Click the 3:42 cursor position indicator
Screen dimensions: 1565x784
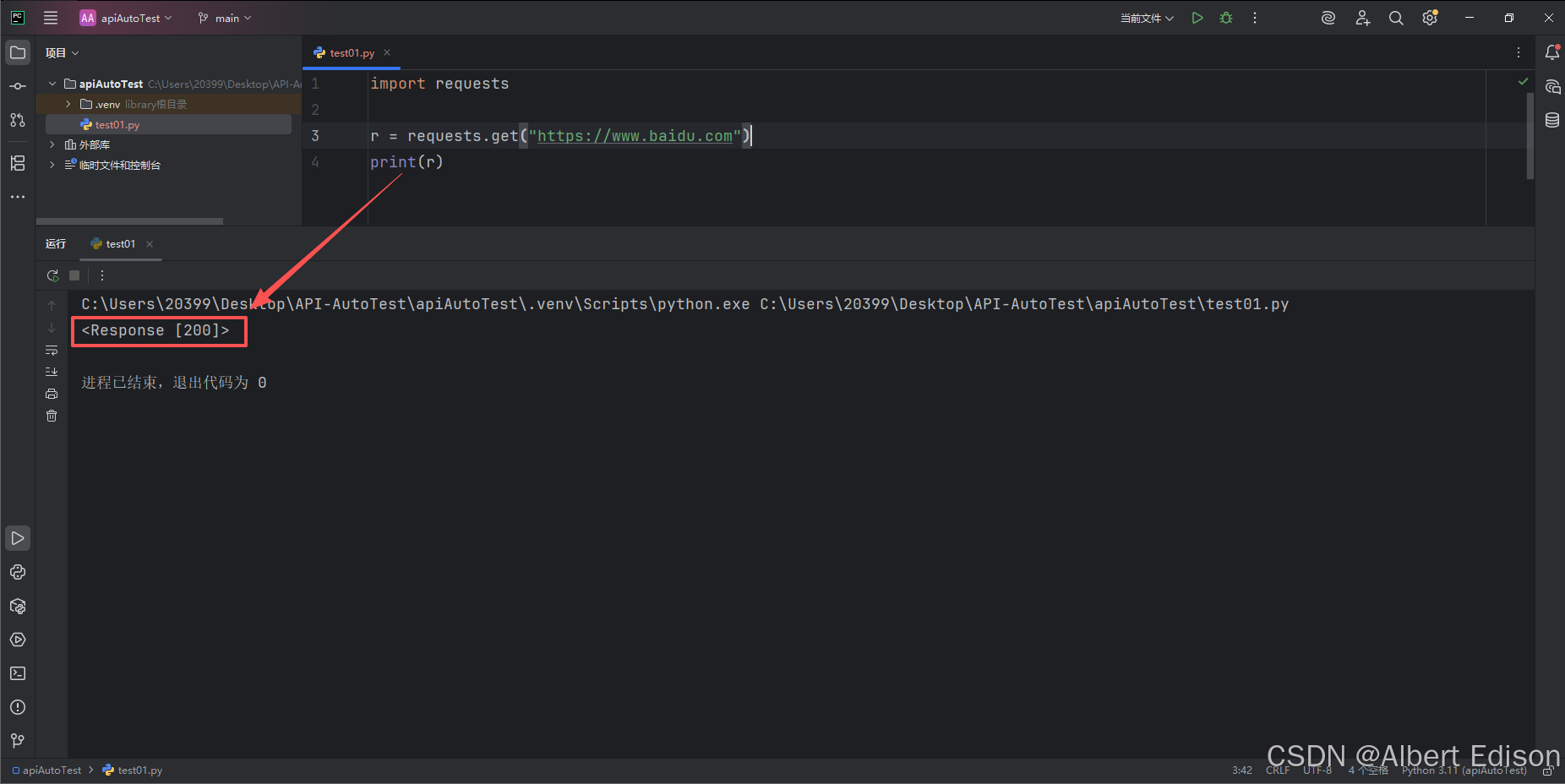point(1242,770)
